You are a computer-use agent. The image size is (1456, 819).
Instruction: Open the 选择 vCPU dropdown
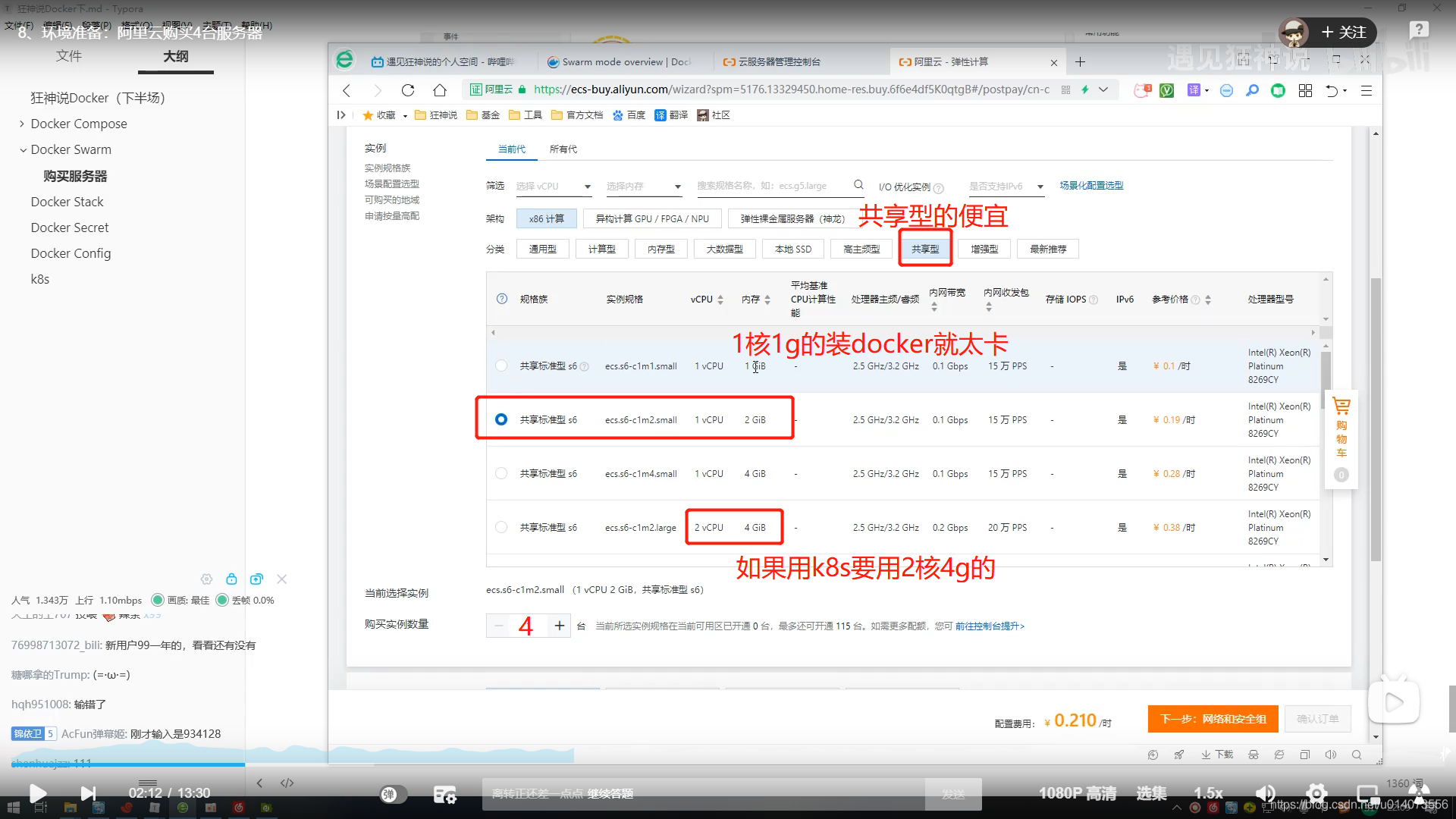[554, 187]
